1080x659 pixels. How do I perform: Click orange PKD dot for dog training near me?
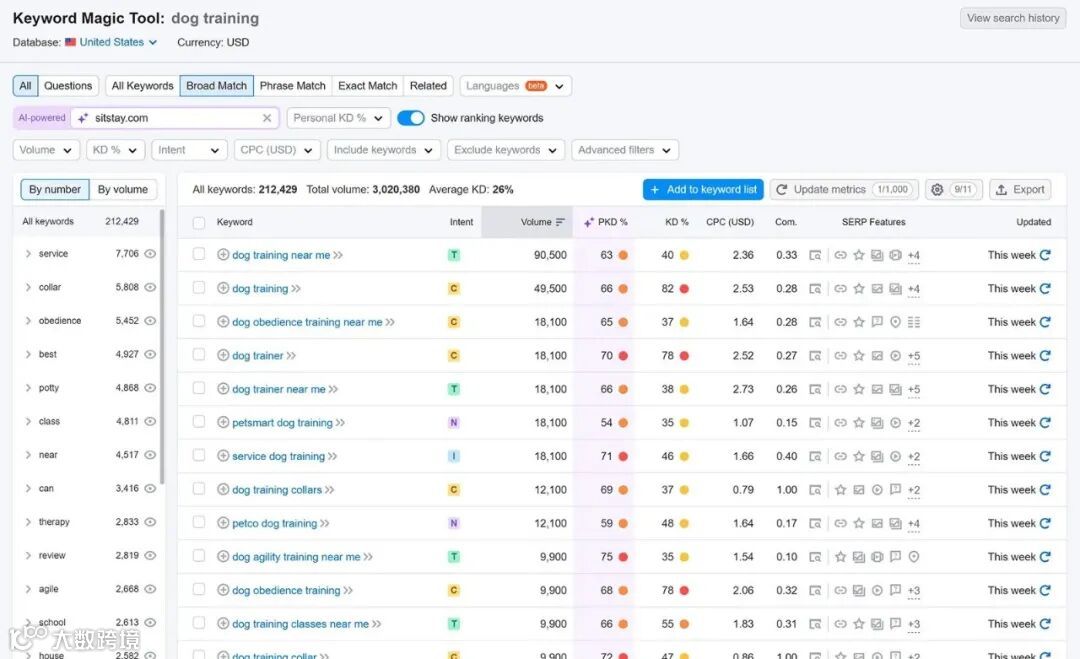pos(623,255)
